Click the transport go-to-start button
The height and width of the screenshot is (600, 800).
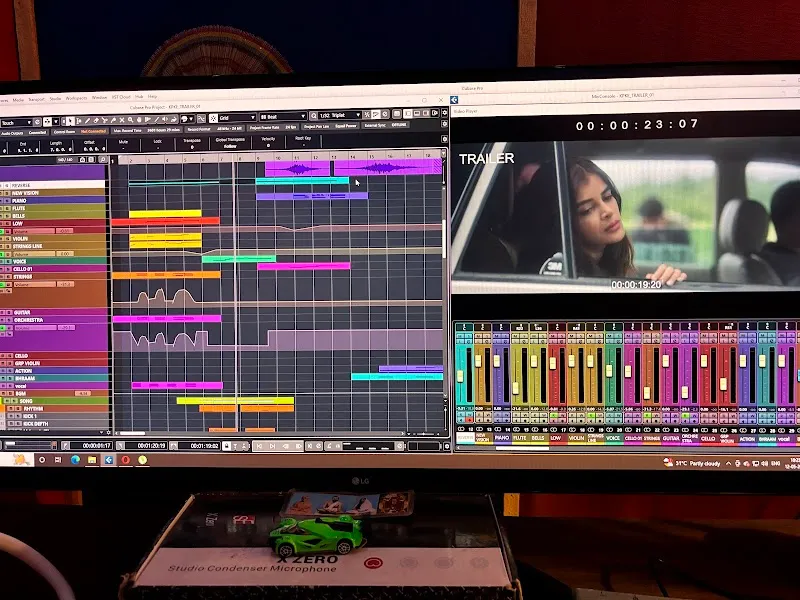260,446
